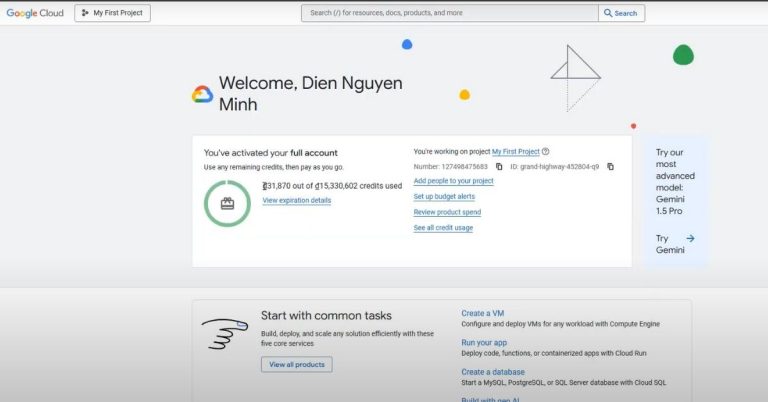Focus the resources search field
Image resolution: width=768 pixels, height=402 pixels.
[450, 13]
